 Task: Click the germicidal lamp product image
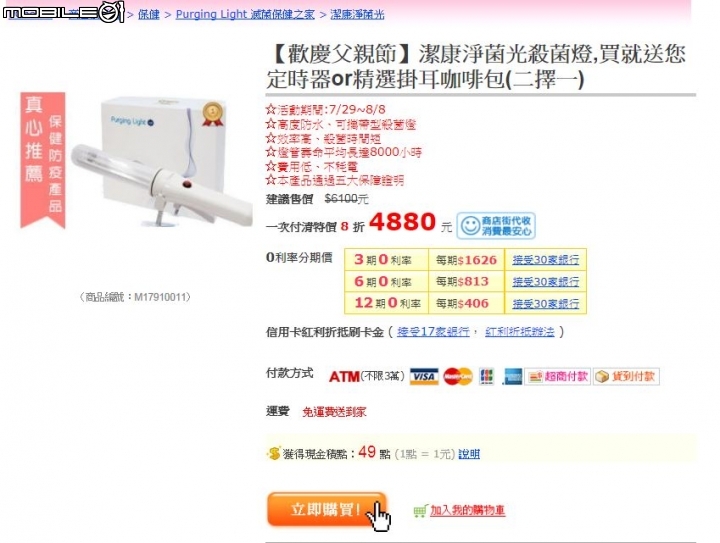[x=161, y=162]
